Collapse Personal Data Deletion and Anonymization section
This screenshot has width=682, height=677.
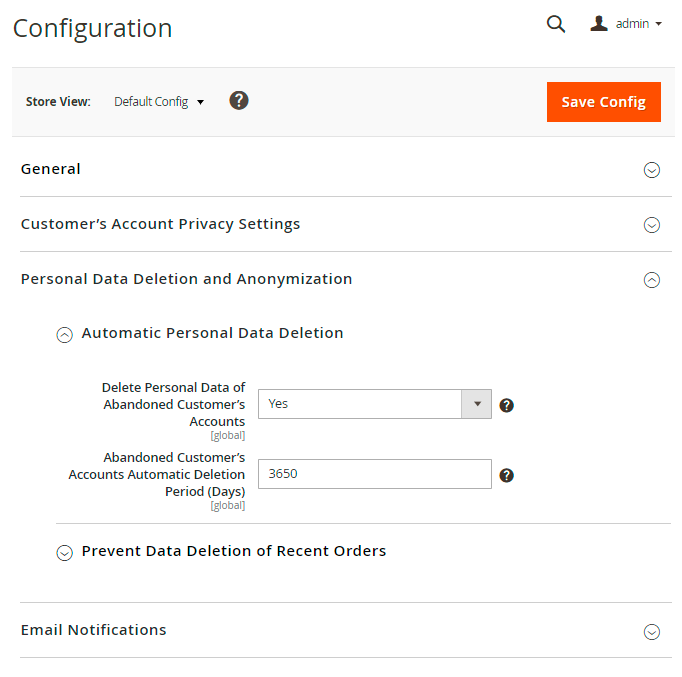pyautogui.click(x=651, y=280)
